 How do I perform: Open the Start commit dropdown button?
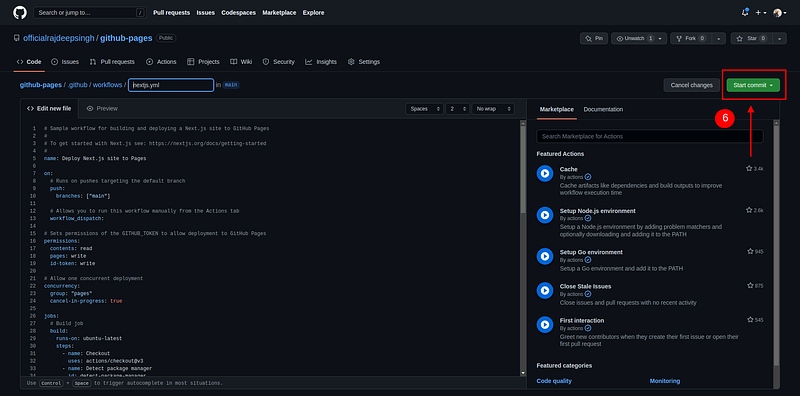pos(753,85)
